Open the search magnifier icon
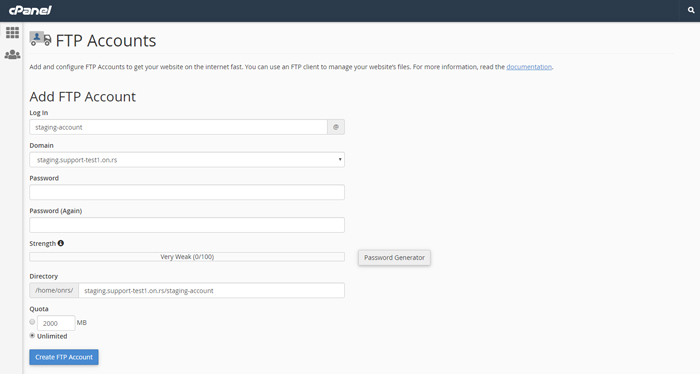Image resolution: width=700 pixels, height=374 pixels. tap(691, 10)
